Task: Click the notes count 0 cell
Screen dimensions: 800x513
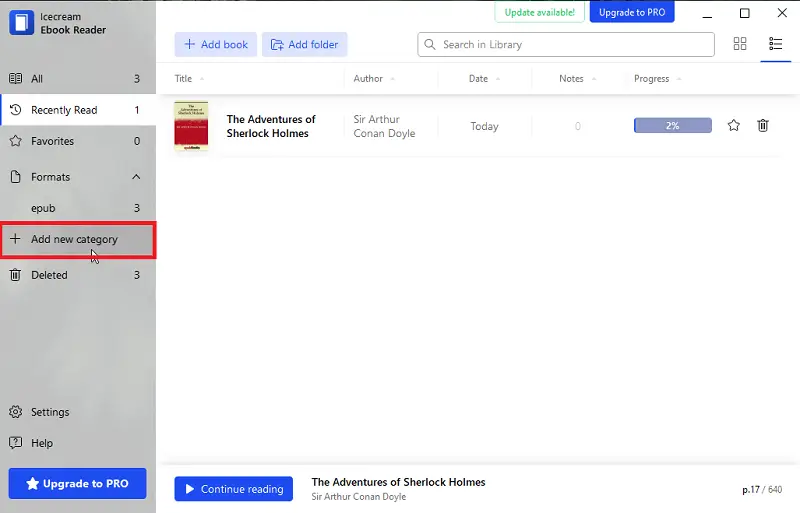Action: pos(578,126)
